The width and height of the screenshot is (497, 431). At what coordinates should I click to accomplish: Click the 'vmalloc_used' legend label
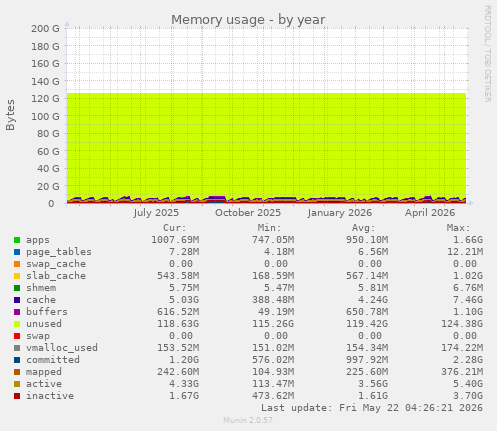coord(62,348)
